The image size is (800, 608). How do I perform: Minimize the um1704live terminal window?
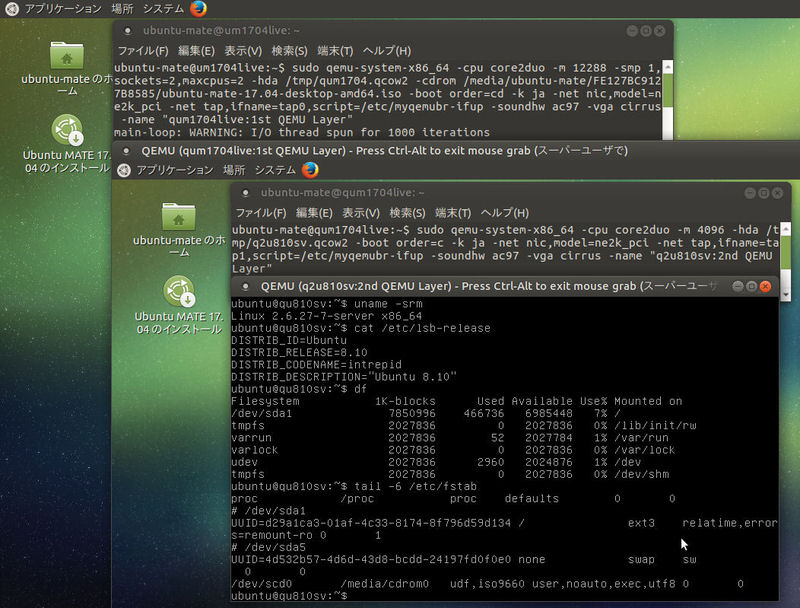pyautogui.click(x=632, y=31)
